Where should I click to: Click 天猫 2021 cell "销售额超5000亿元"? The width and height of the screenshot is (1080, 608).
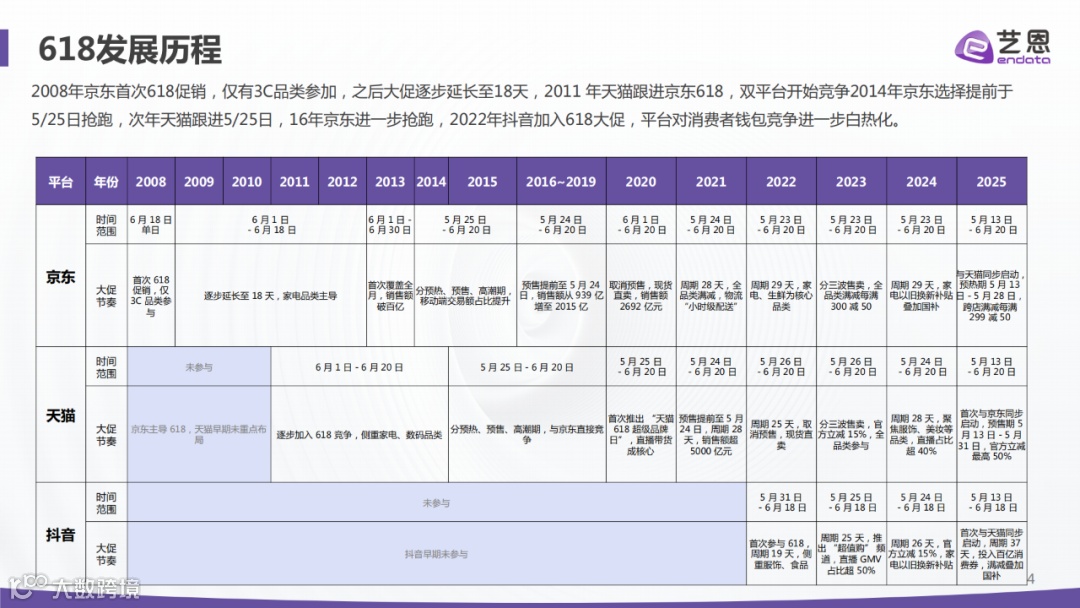[x=711, y=434]
